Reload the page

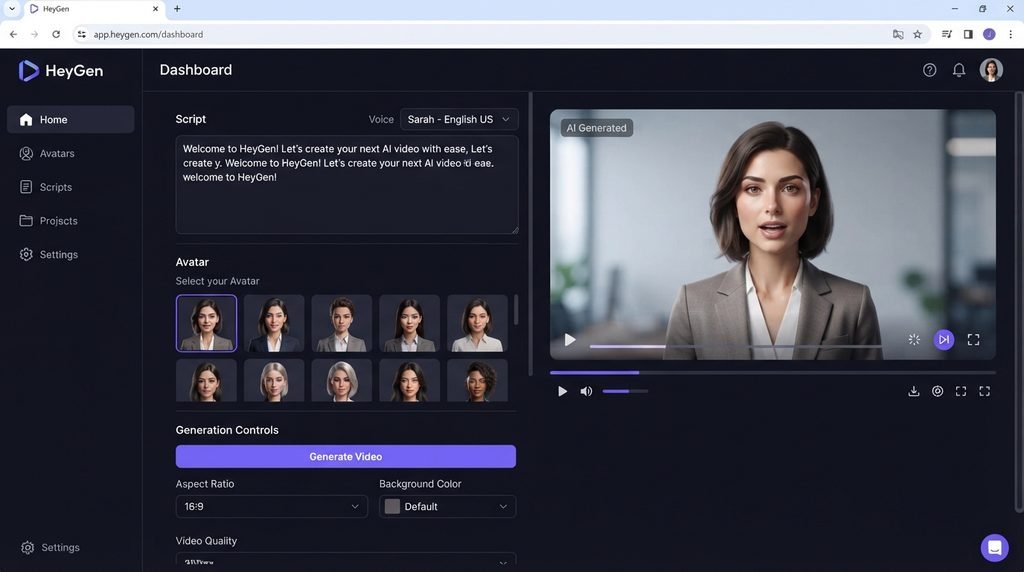pyautogui.click(x=56, y=34)
